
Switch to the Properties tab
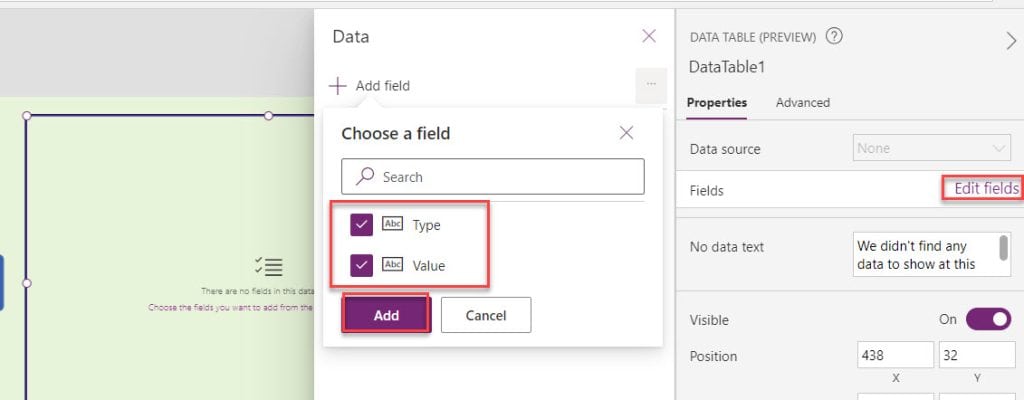[x=716, y=103]
